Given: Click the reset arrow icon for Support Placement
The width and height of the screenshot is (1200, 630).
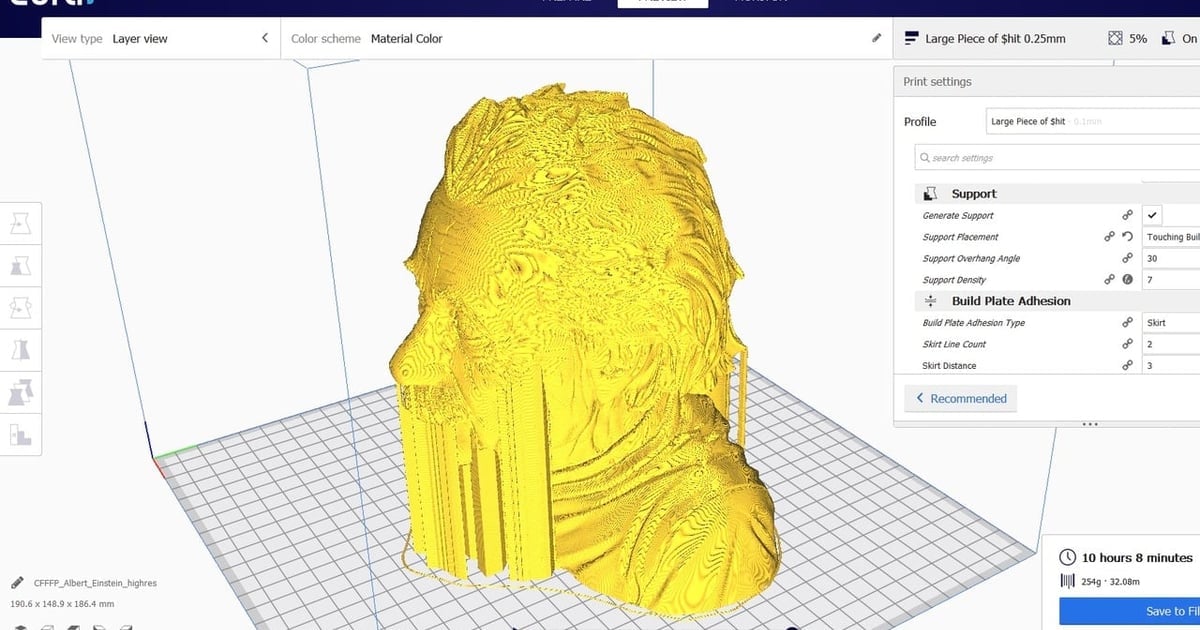Looking at the screenshot, I should tap(1127, 237).
